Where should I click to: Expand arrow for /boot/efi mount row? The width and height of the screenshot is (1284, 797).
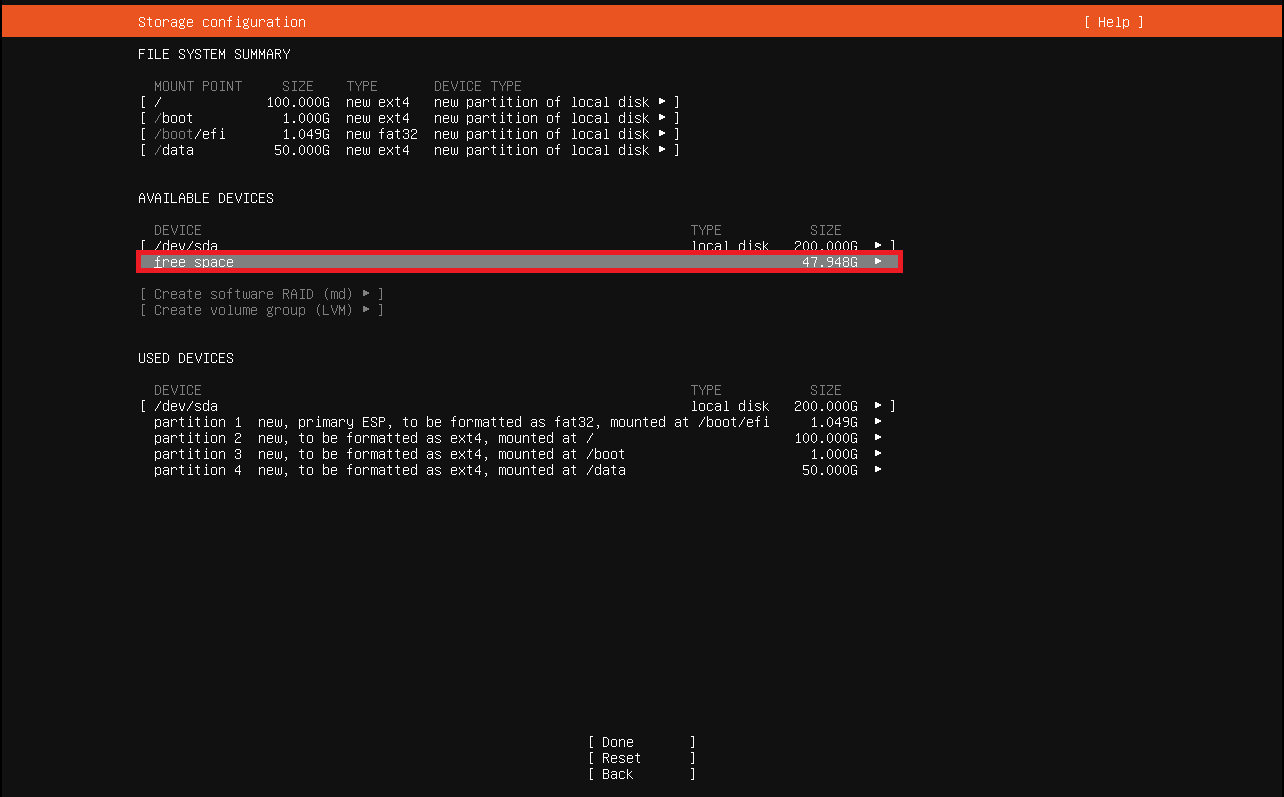coord(662,134)
